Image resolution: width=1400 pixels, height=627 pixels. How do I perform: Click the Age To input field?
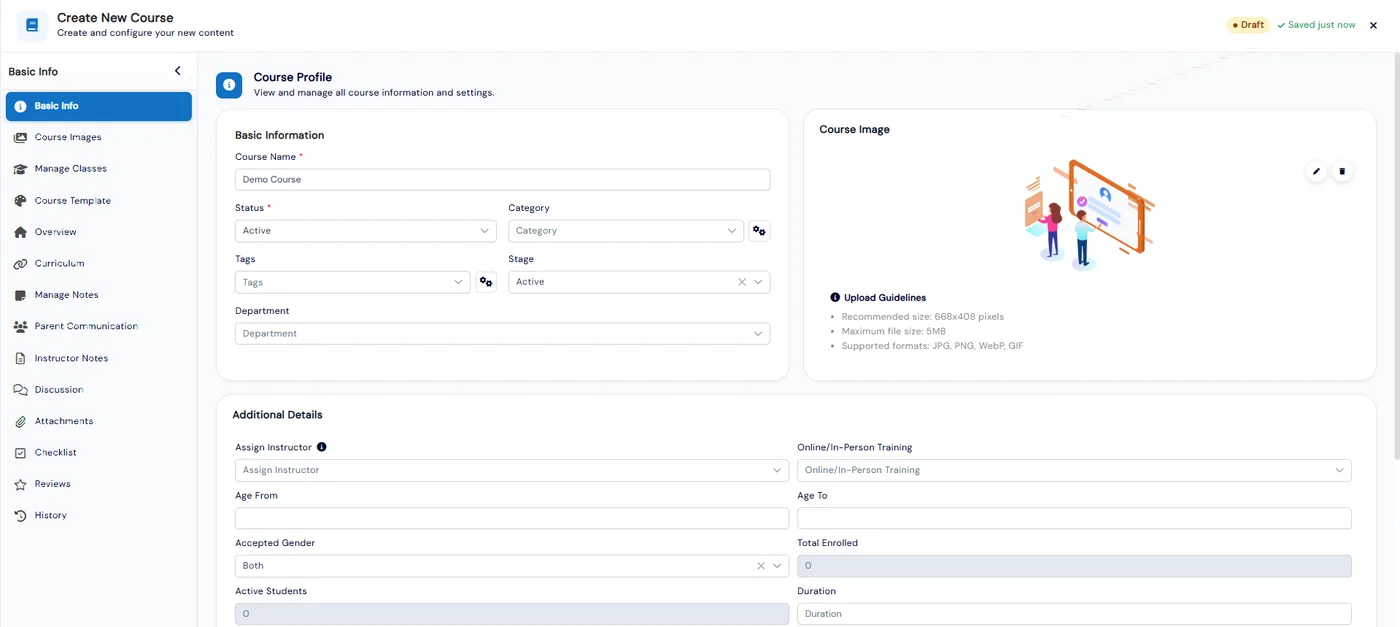pos(1074,518)
